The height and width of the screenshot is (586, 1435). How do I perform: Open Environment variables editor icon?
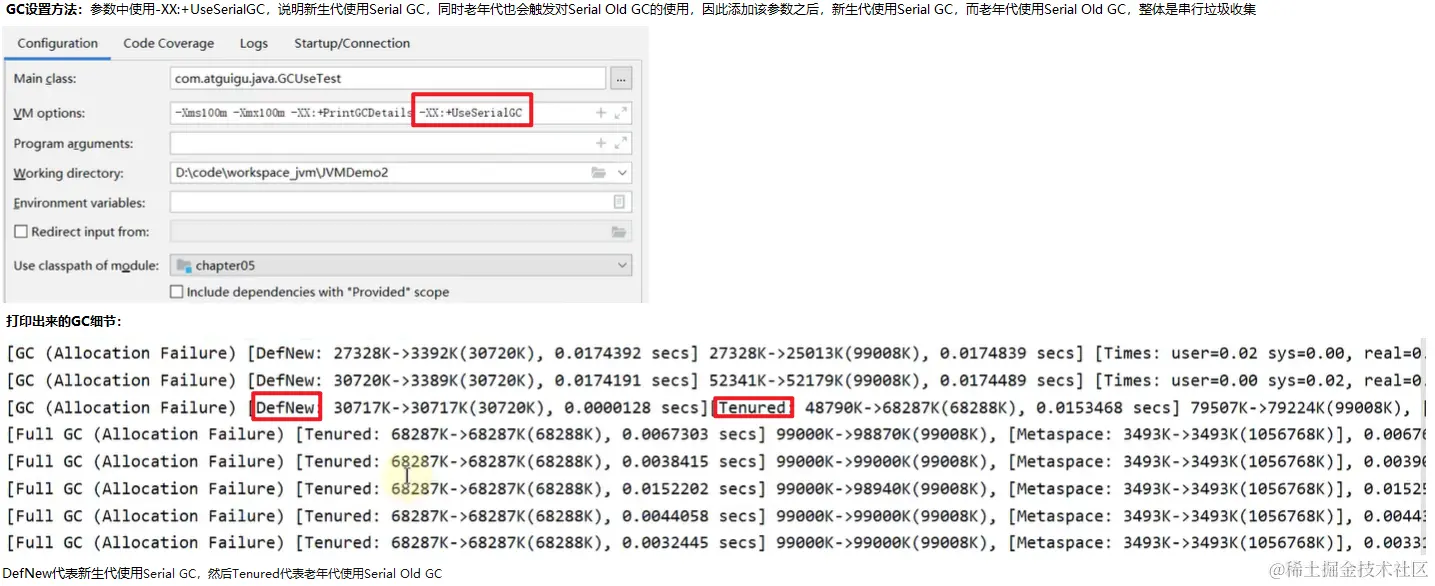coord(620,202)
